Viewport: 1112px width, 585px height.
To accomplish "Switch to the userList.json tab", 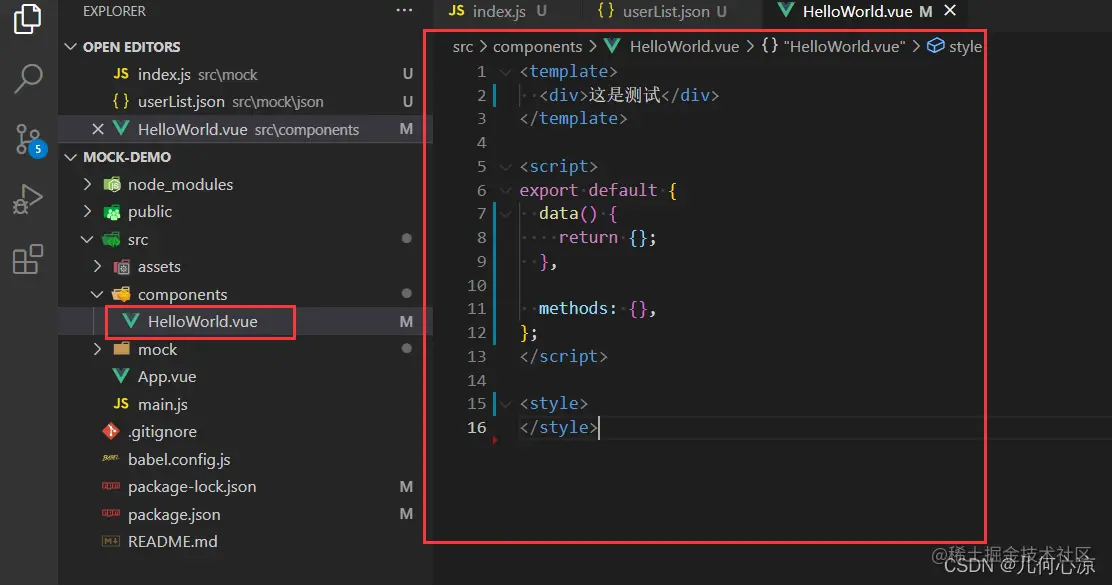I will 662,11.
